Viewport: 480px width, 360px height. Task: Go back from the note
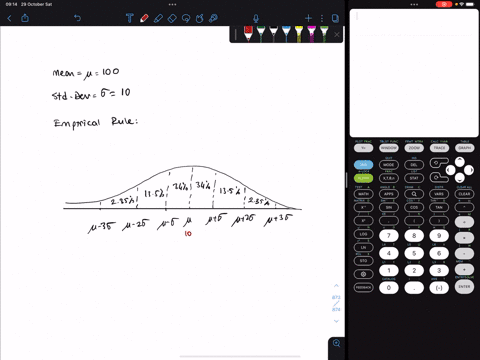click(x=9, y=18)
